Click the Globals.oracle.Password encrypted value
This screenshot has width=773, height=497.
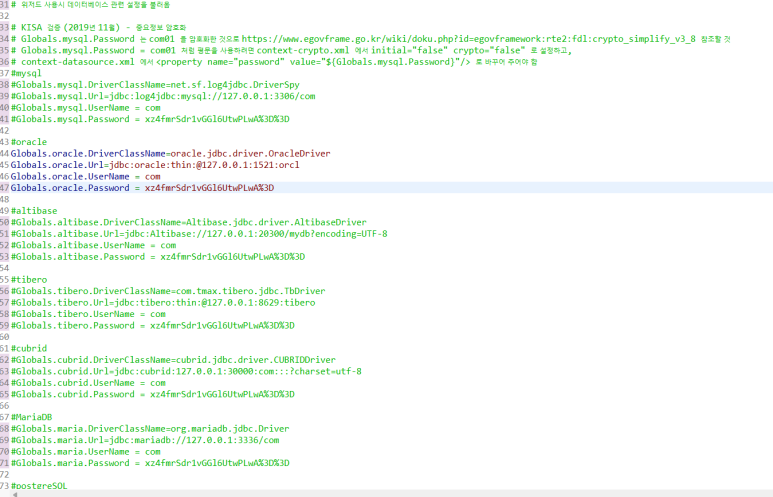tap(210, 188)
